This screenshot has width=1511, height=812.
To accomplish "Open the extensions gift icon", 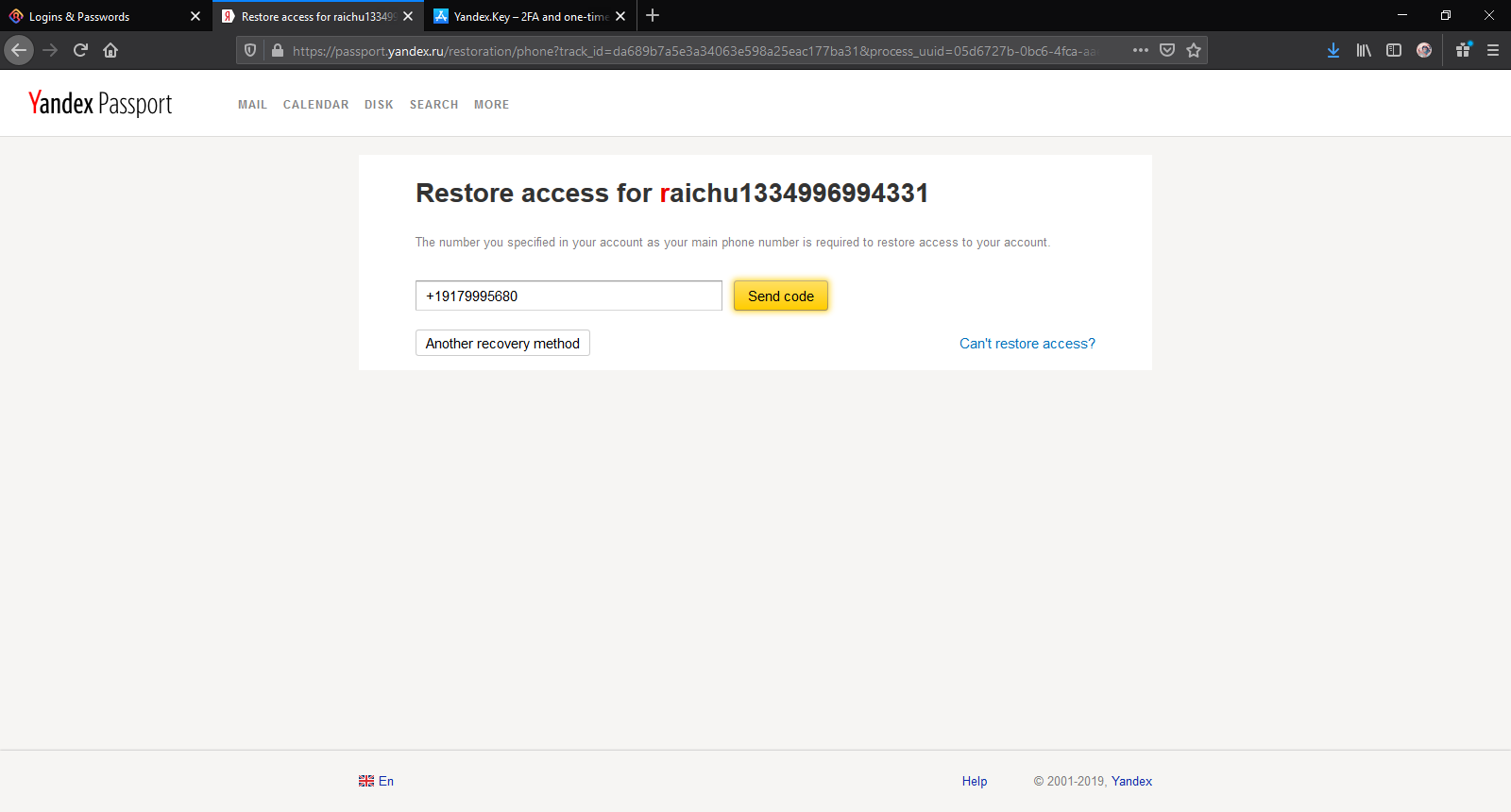I will 1463,50.
